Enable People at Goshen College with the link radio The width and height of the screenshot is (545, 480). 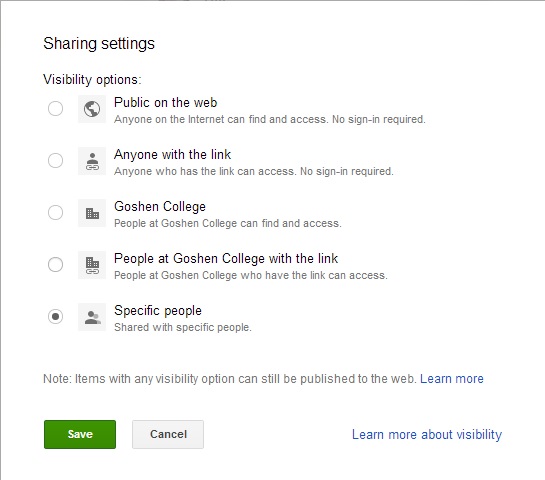(x=55, y=265)
